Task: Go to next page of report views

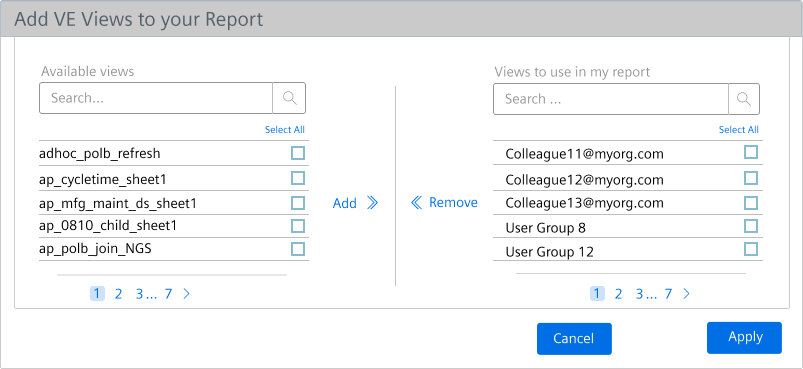Action: click(687, 294)
